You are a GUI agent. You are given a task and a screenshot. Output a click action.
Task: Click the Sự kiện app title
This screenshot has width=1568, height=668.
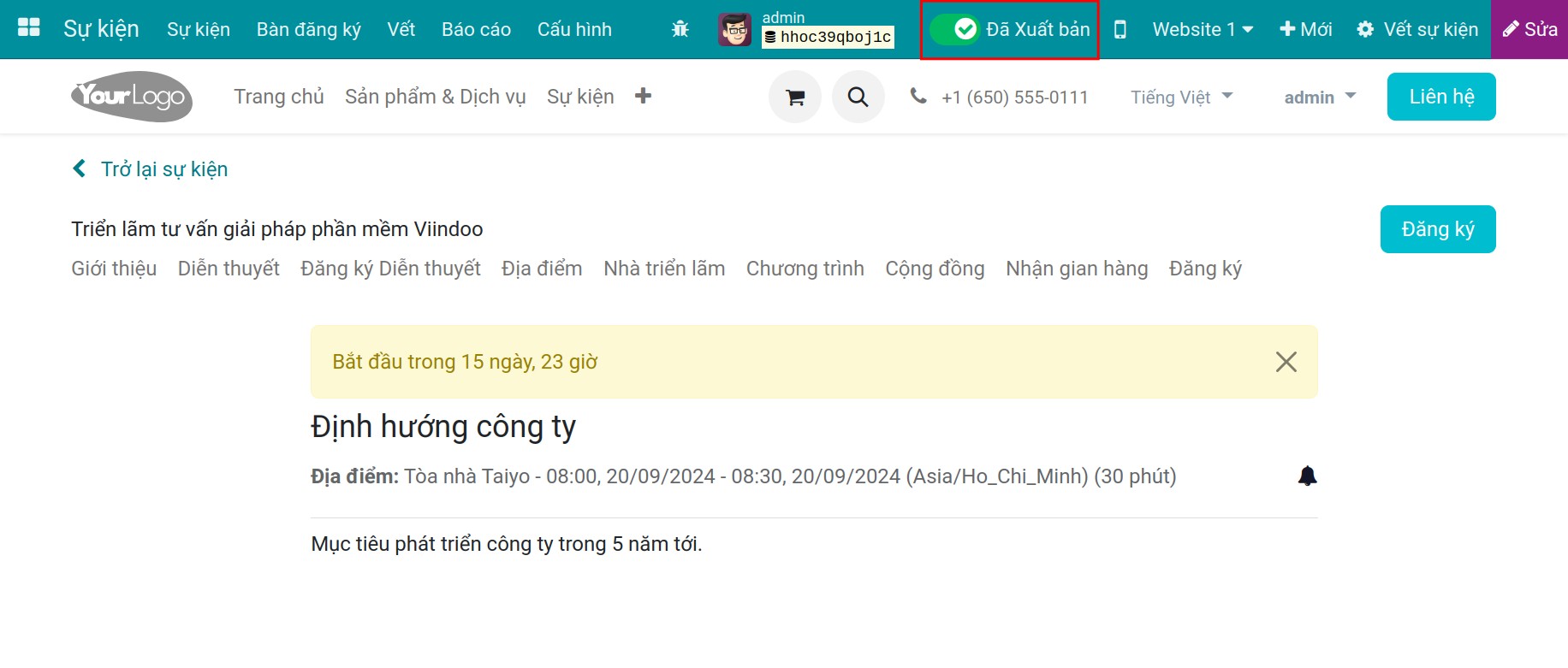tap(101, 29)
